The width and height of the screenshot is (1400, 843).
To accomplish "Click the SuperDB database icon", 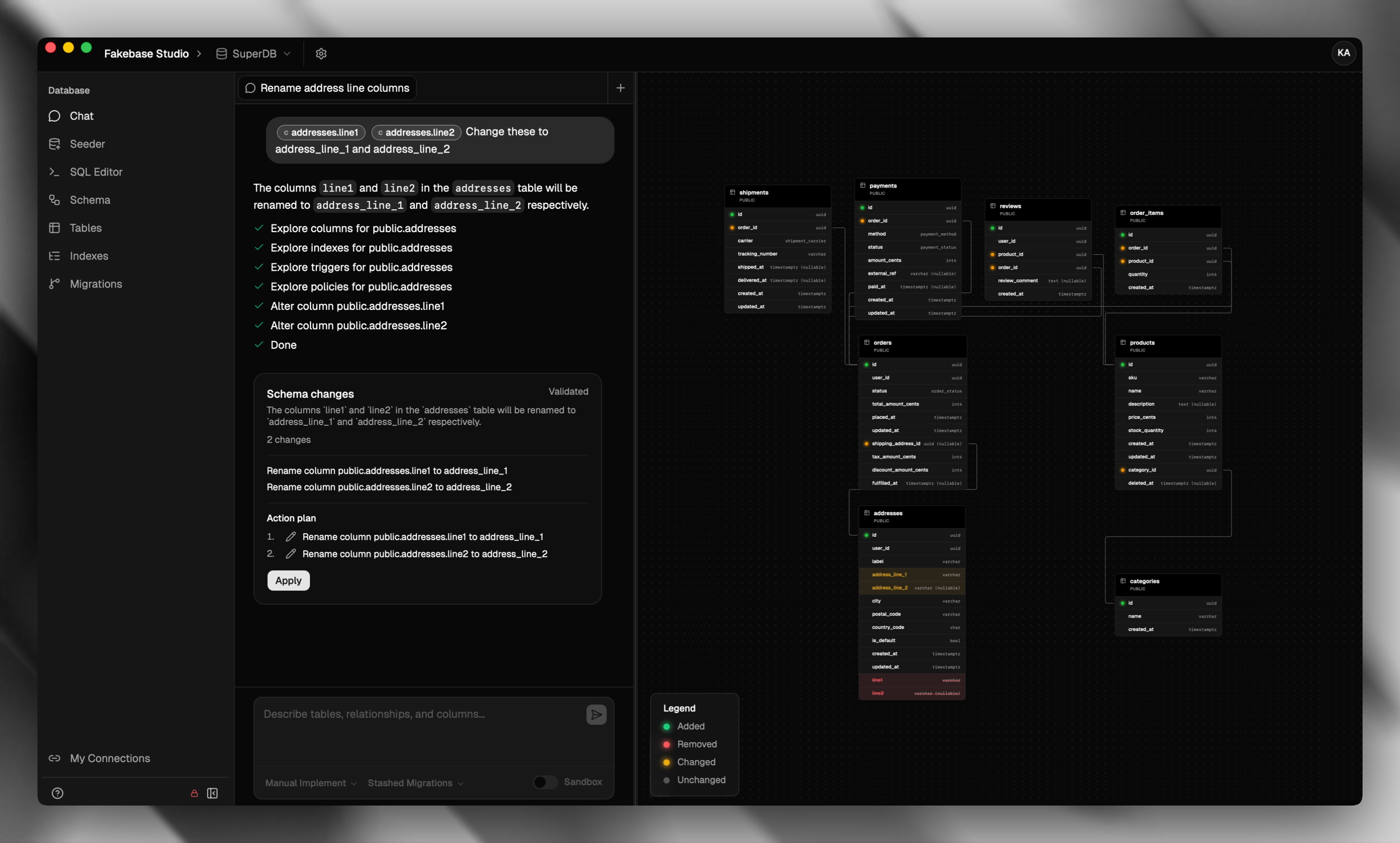I will click(x=222, y=53).
